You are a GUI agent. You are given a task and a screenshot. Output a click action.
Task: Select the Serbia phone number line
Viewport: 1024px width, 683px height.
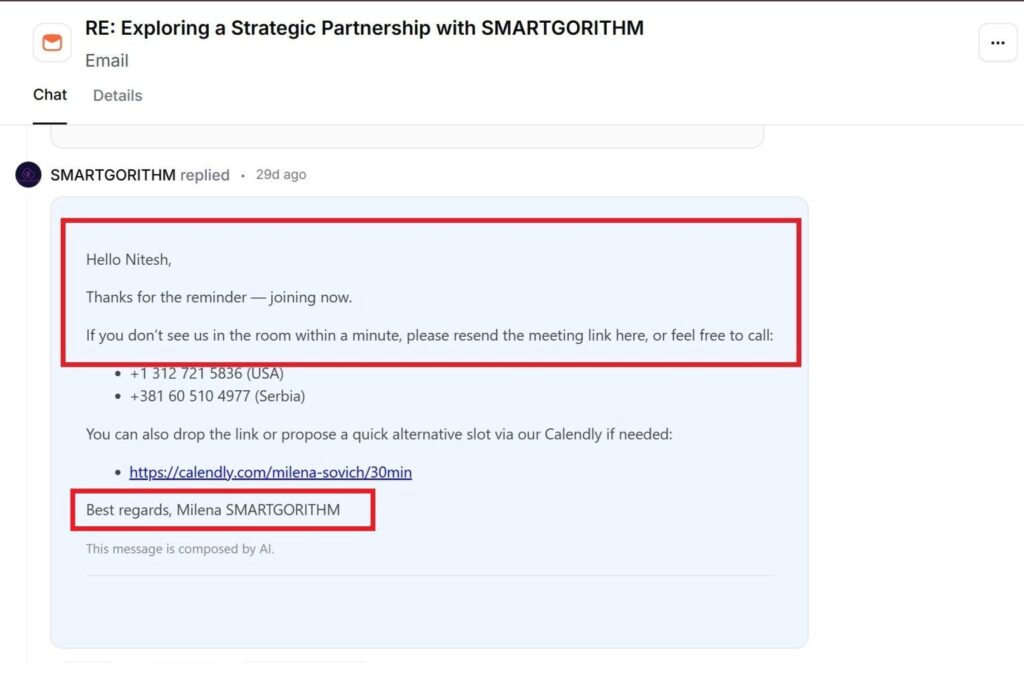[217, 396]
